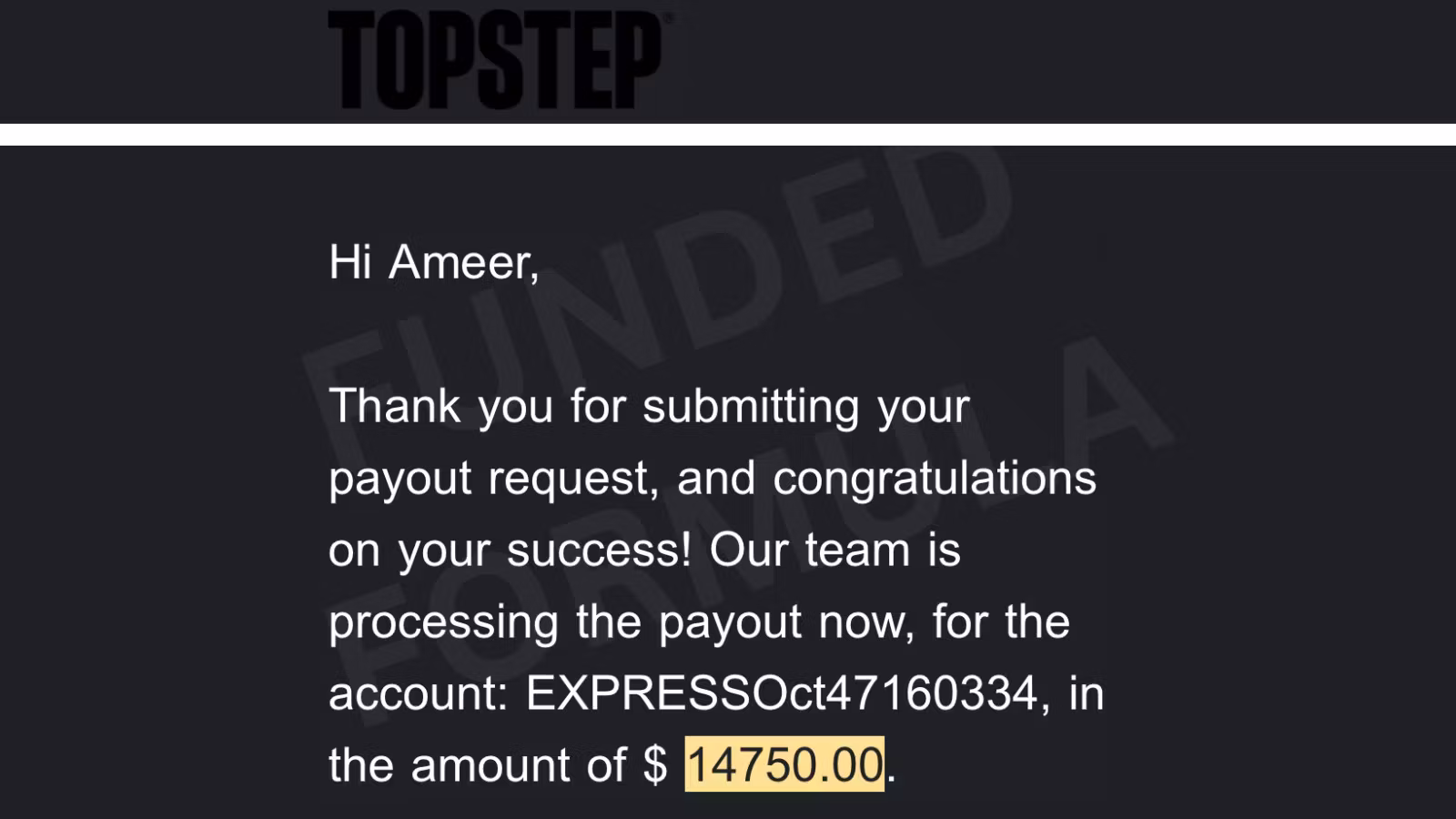Click the word "success!"

[x=598, y=550]
